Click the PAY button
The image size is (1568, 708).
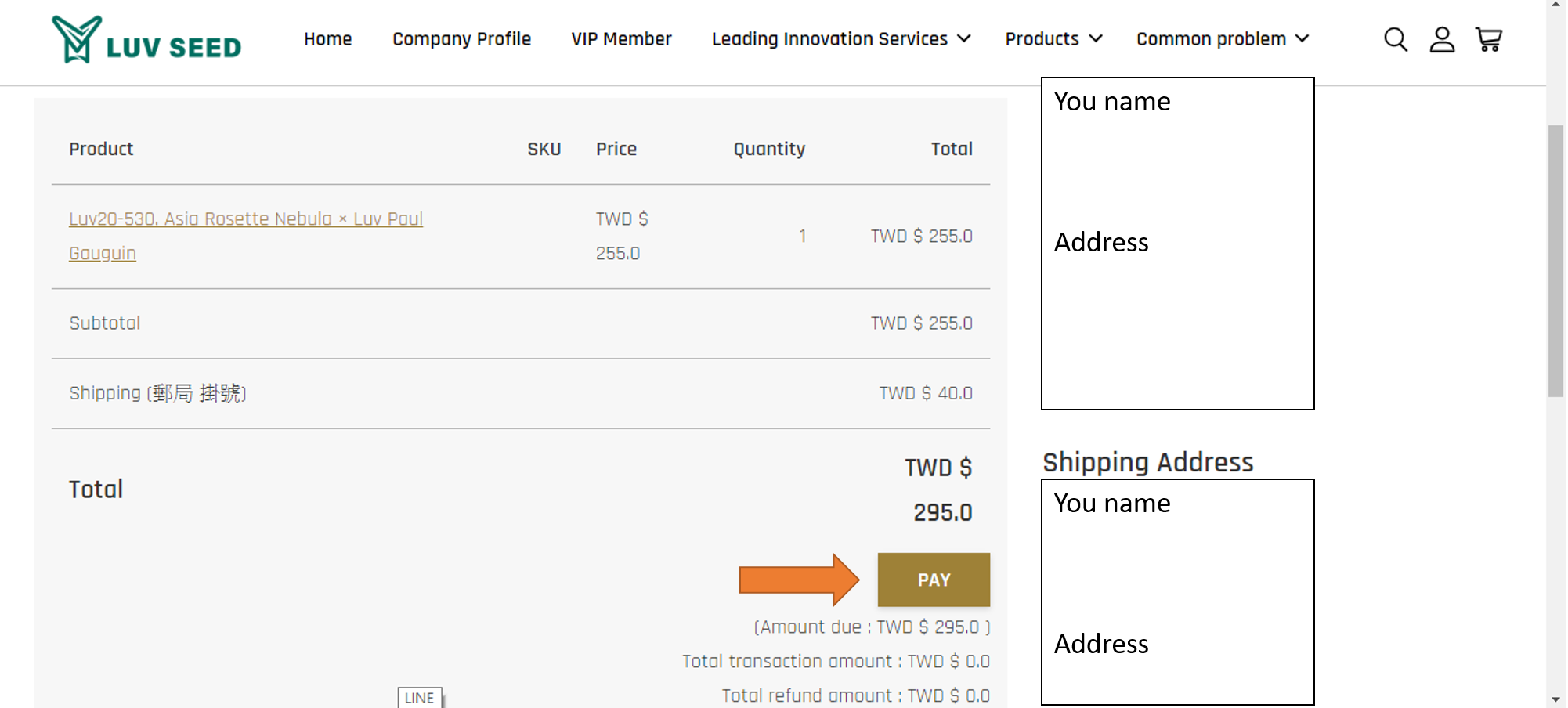coord(934,580)
